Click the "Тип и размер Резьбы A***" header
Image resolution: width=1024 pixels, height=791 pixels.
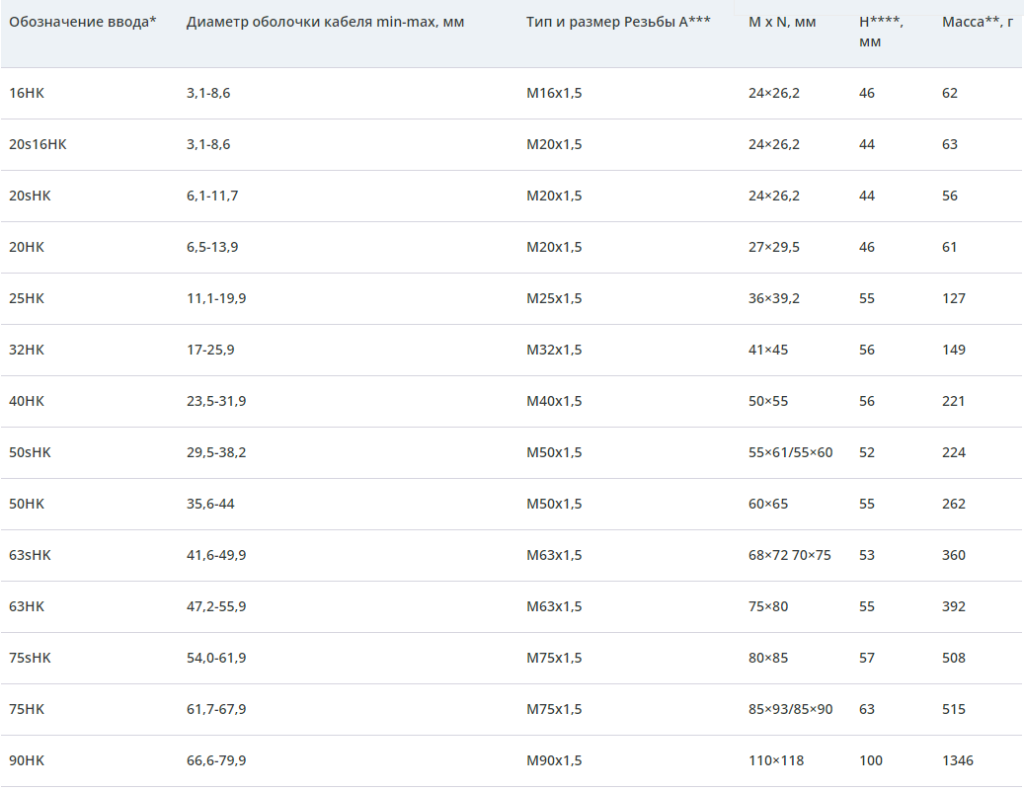pos(618,22)
